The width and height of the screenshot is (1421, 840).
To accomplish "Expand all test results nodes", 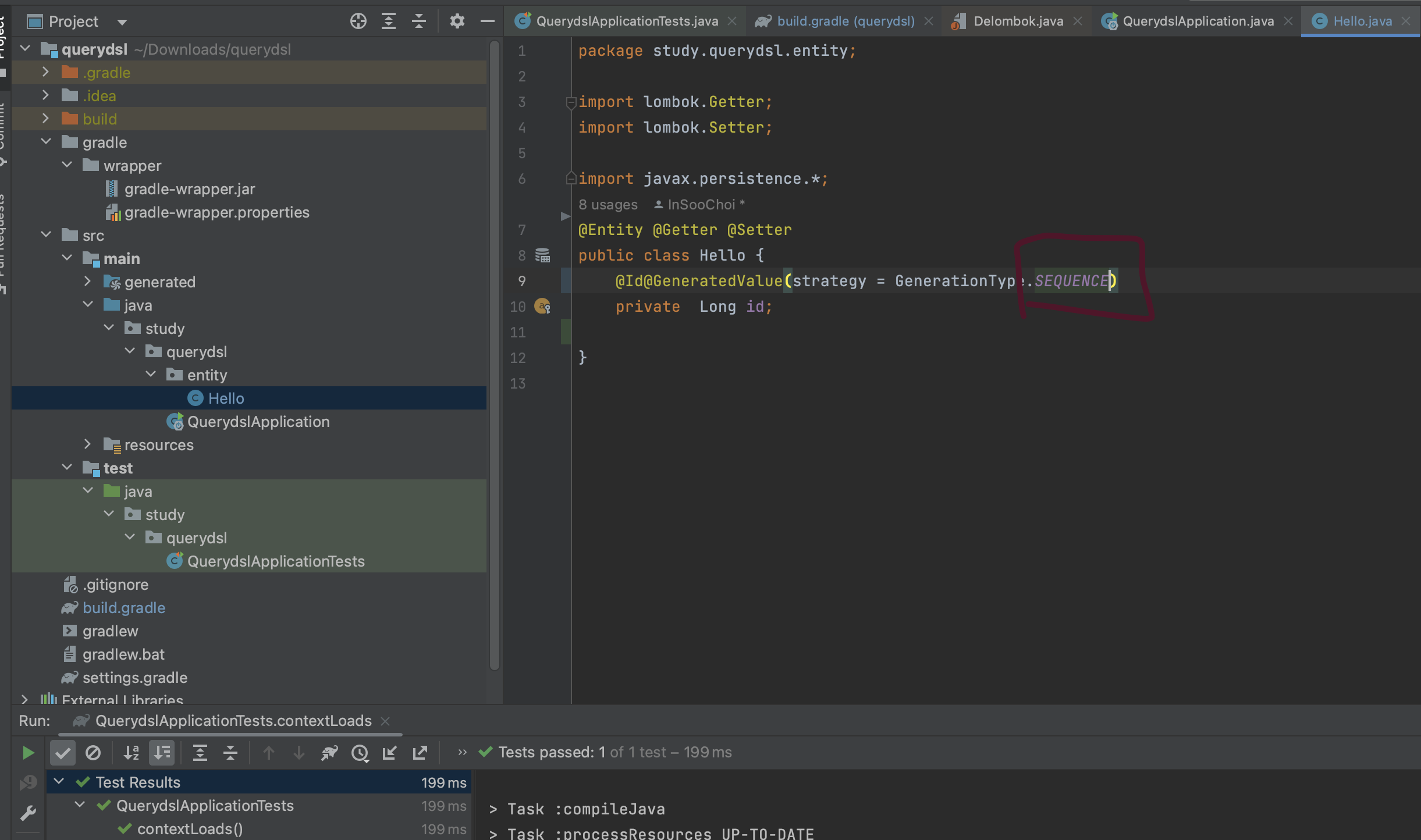I will pos(200,753).
